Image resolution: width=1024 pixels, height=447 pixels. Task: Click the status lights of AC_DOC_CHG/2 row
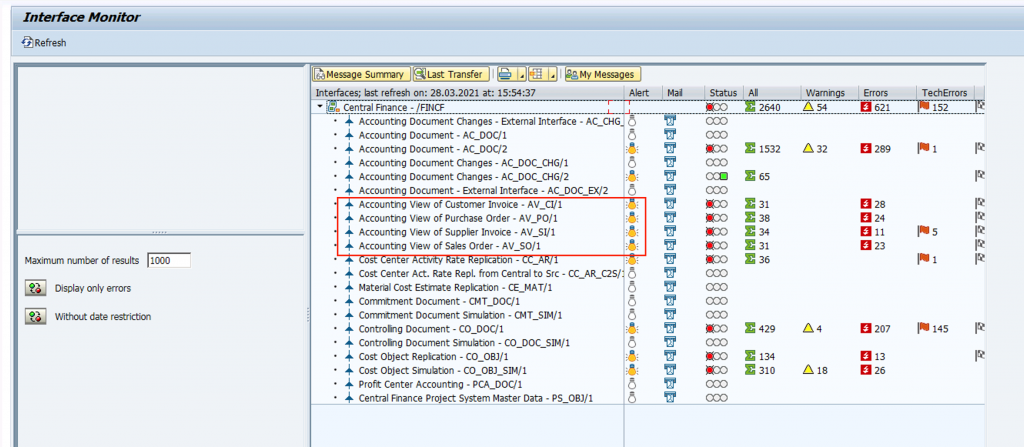[x=716, y=176]
